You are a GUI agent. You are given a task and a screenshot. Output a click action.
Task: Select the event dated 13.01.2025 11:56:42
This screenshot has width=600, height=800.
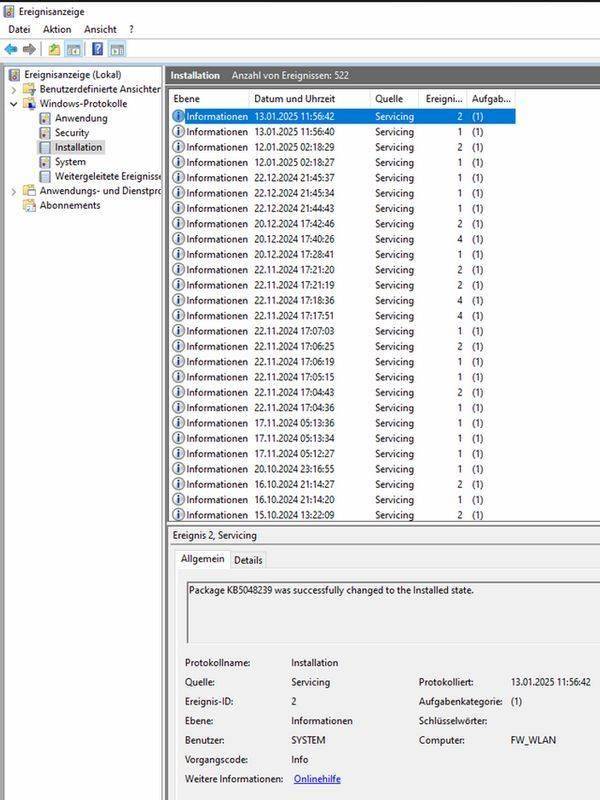tap(343, 116)
